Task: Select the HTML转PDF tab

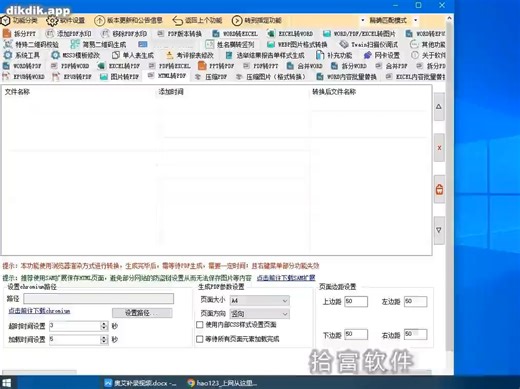Action: click(167, 76)
